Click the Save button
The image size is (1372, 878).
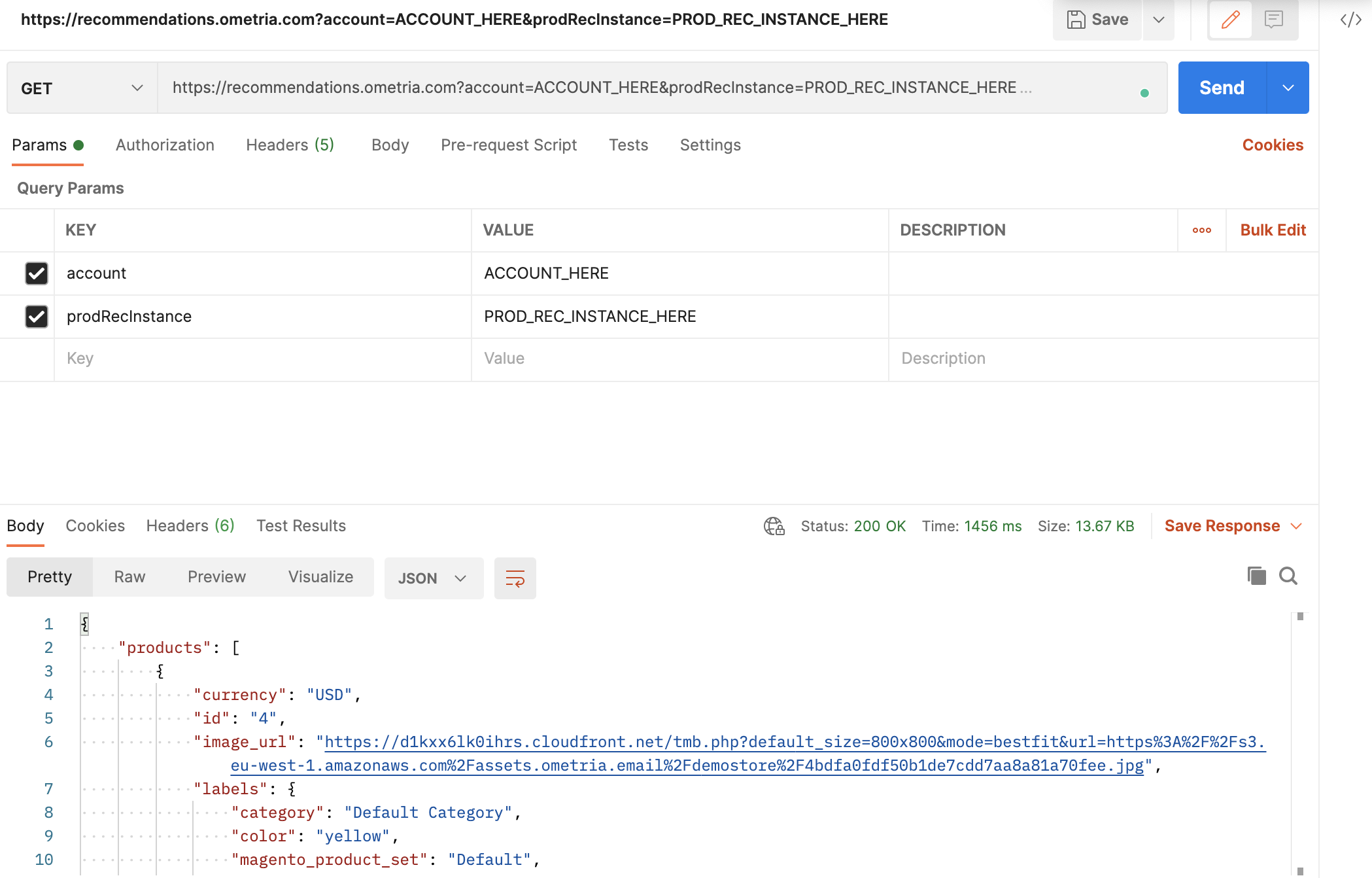(1097, 20)
